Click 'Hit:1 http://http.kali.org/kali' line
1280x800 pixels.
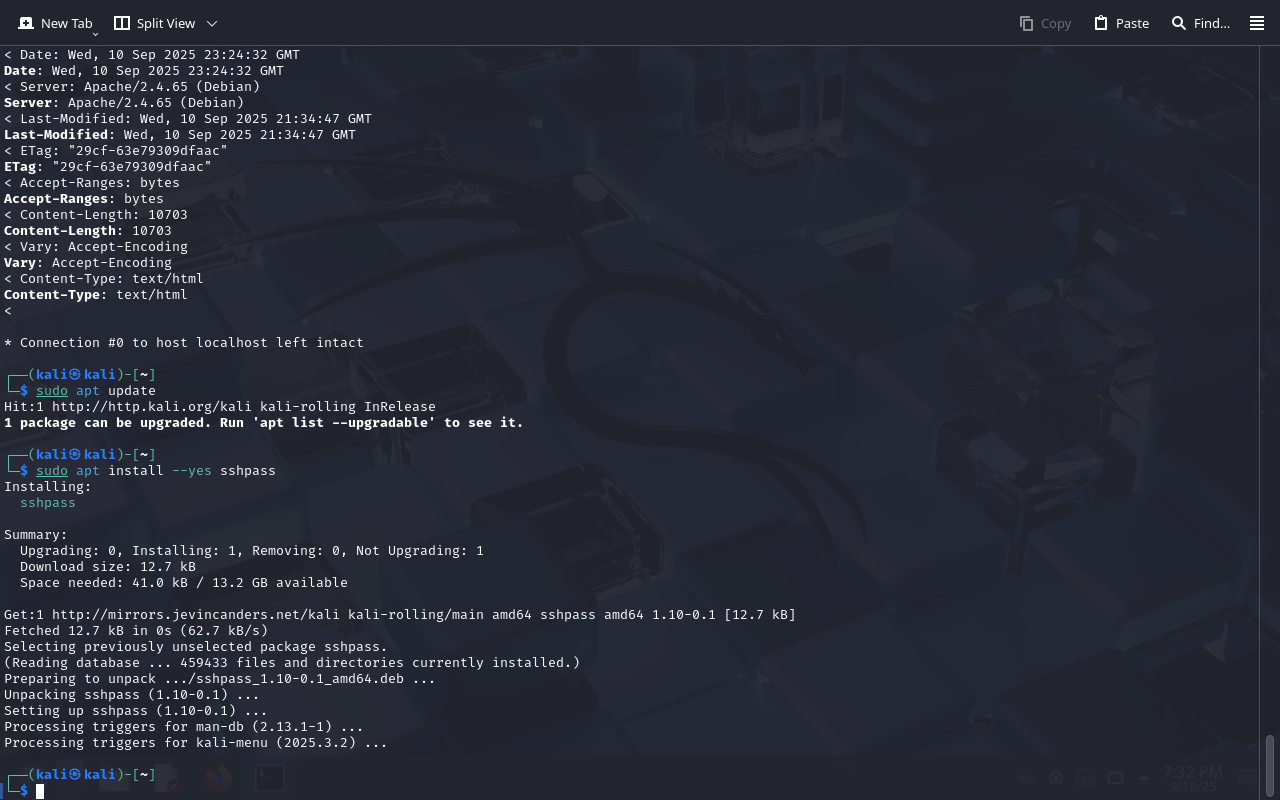click(220, 407)
